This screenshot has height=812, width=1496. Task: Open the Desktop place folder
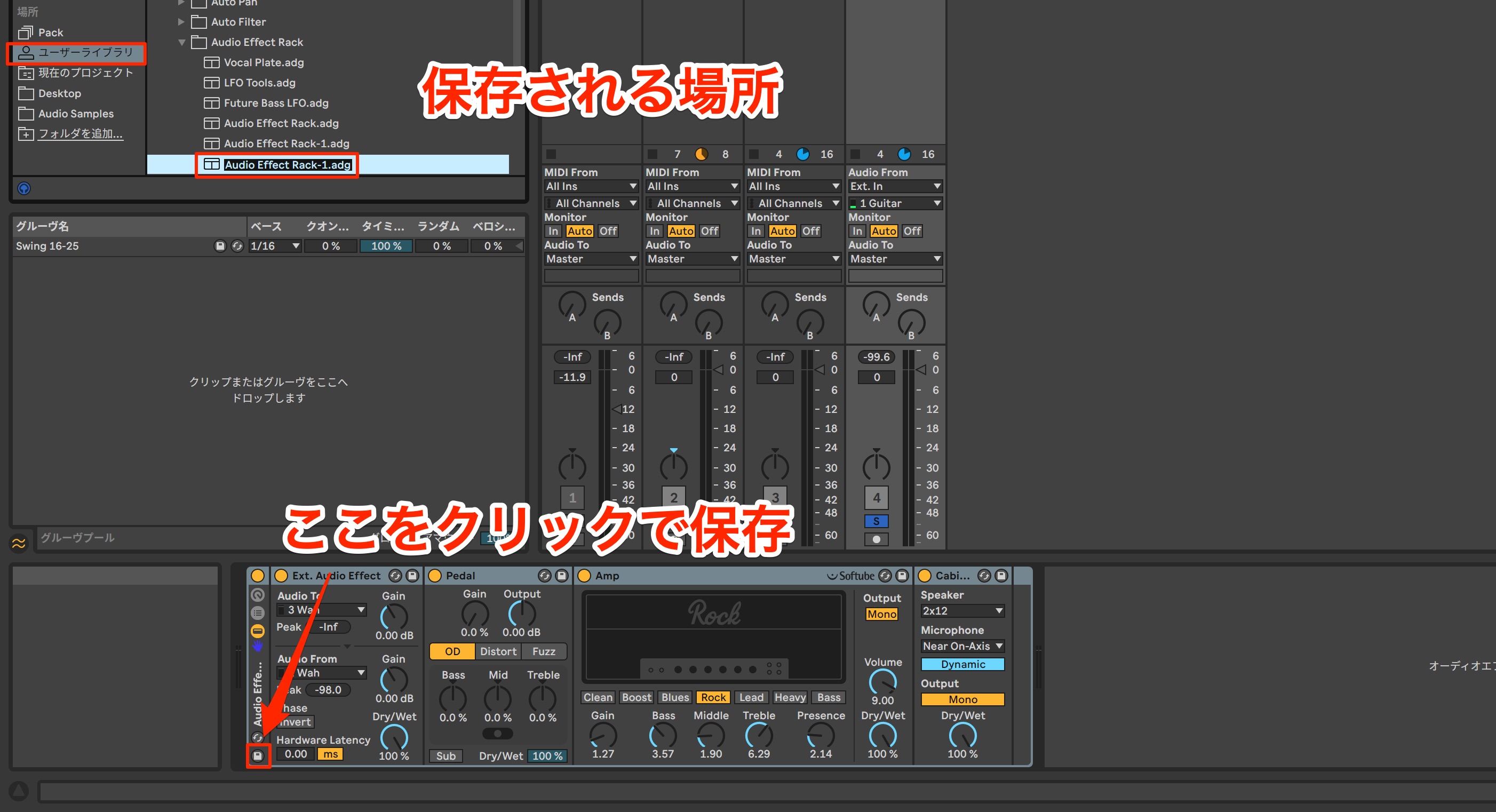click(59, 93)
